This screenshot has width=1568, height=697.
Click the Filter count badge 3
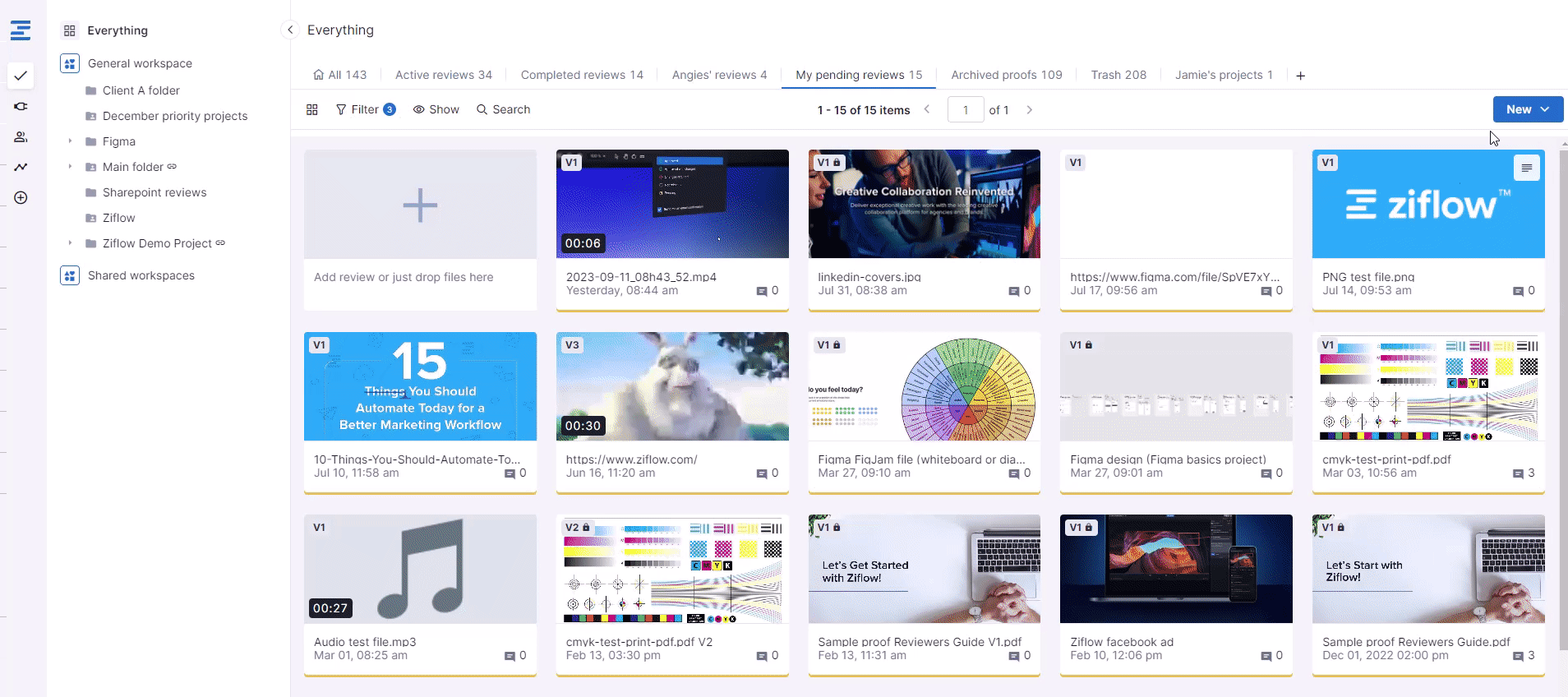[x=390, y=109]
